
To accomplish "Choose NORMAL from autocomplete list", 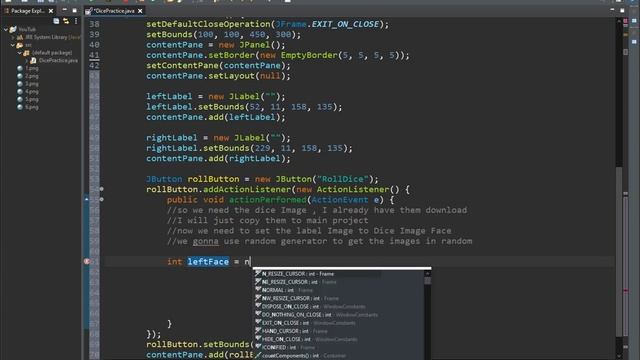I will point(338,290).
